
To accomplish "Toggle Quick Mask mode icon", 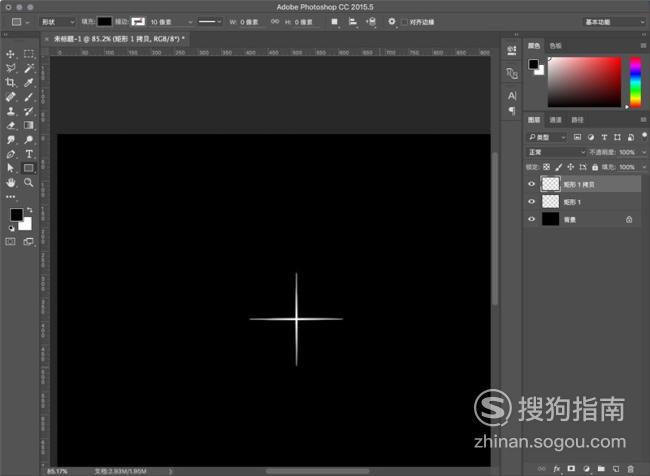I will (10, 241).
